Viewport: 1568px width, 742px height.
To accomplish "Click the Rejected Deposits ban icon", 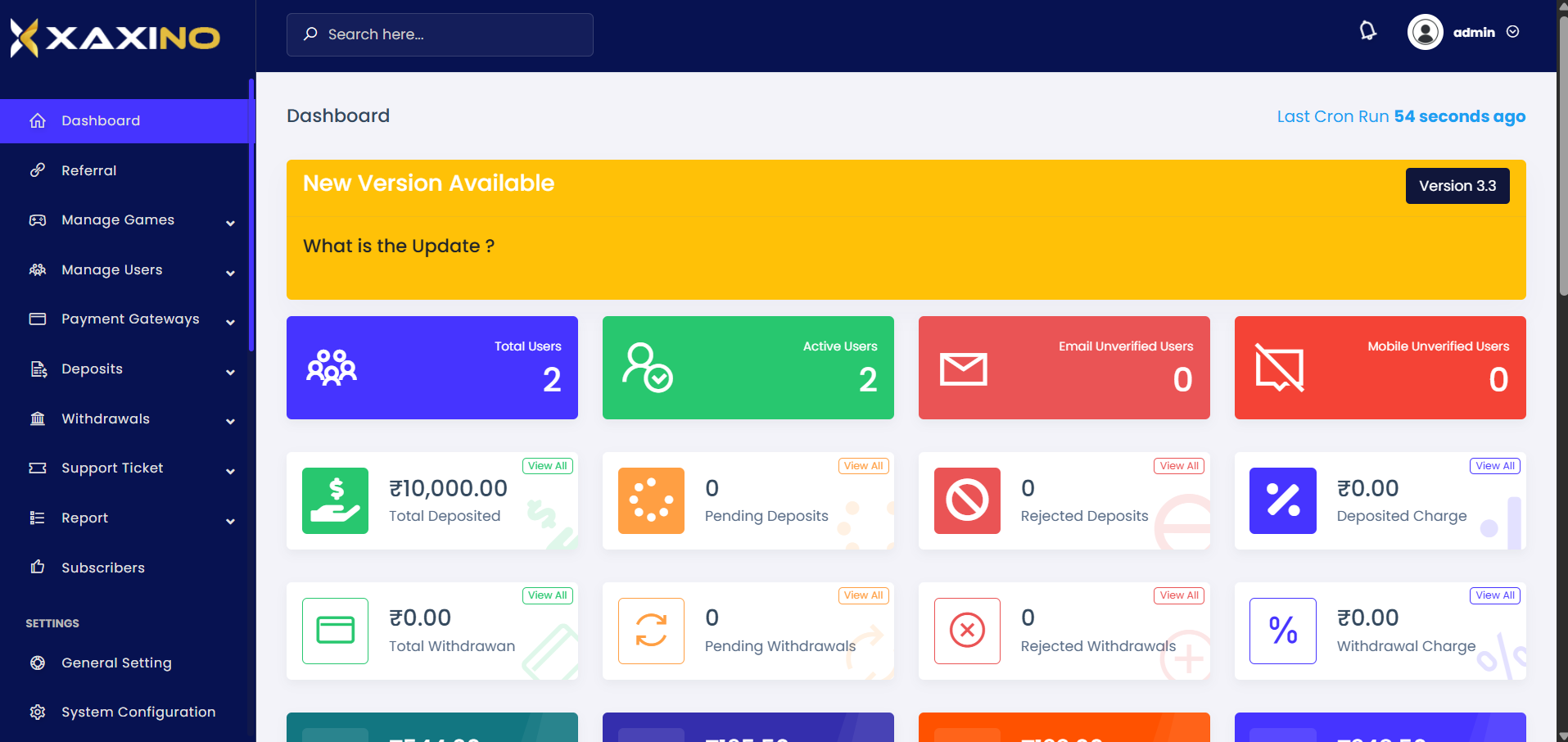I will click(967, 500).
